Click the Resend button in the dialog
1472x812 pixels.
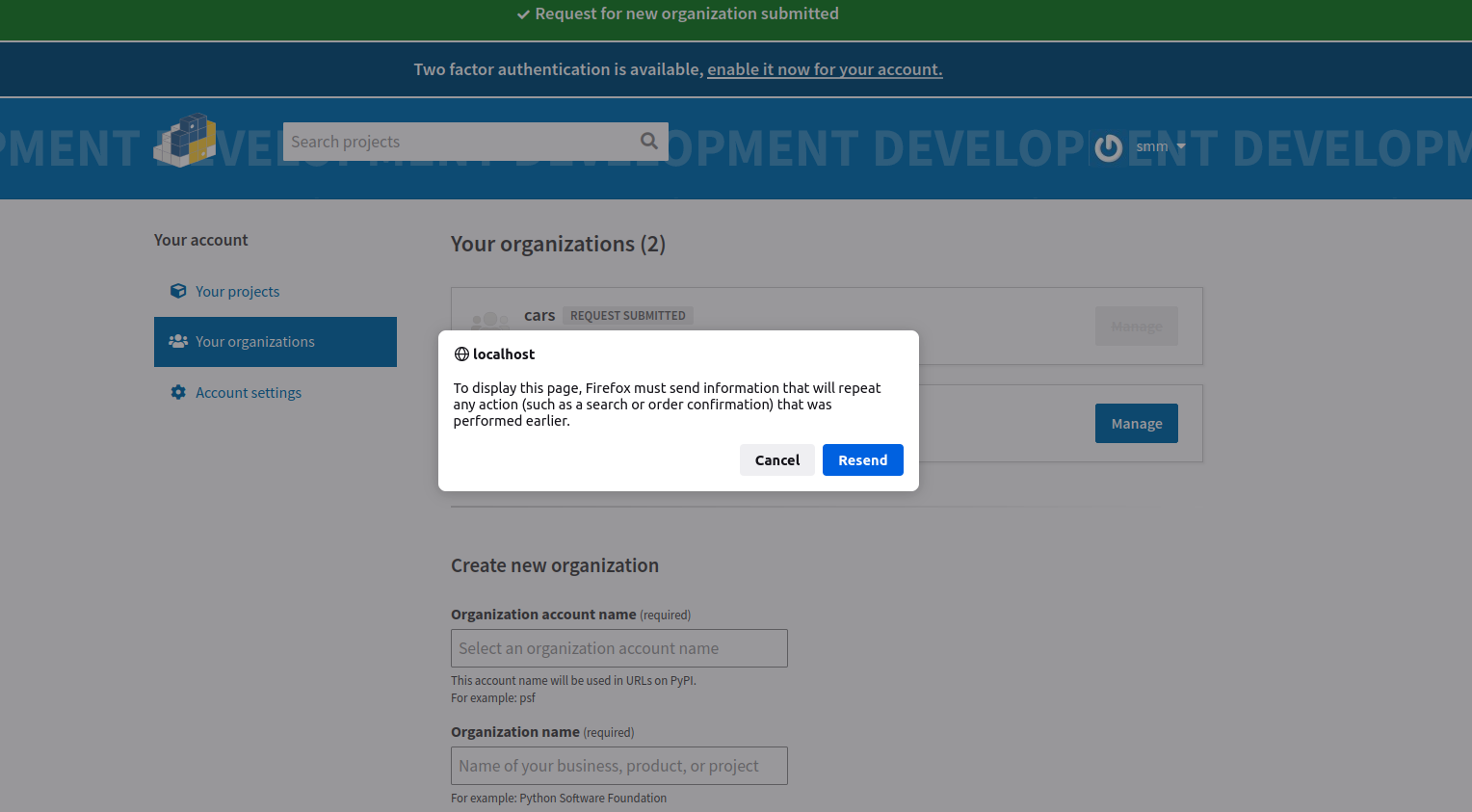click(x=862, y=460)
